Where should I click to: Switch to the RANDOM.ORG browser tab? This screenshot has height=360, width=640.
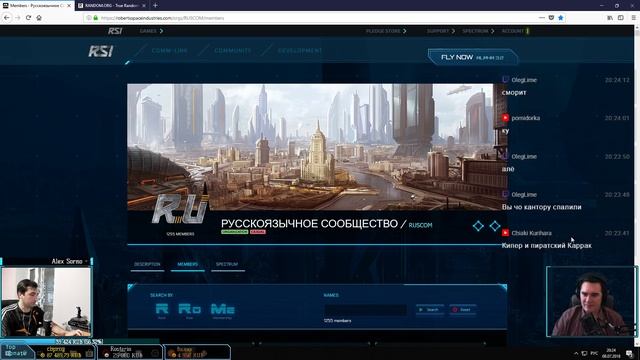(112, 6)
